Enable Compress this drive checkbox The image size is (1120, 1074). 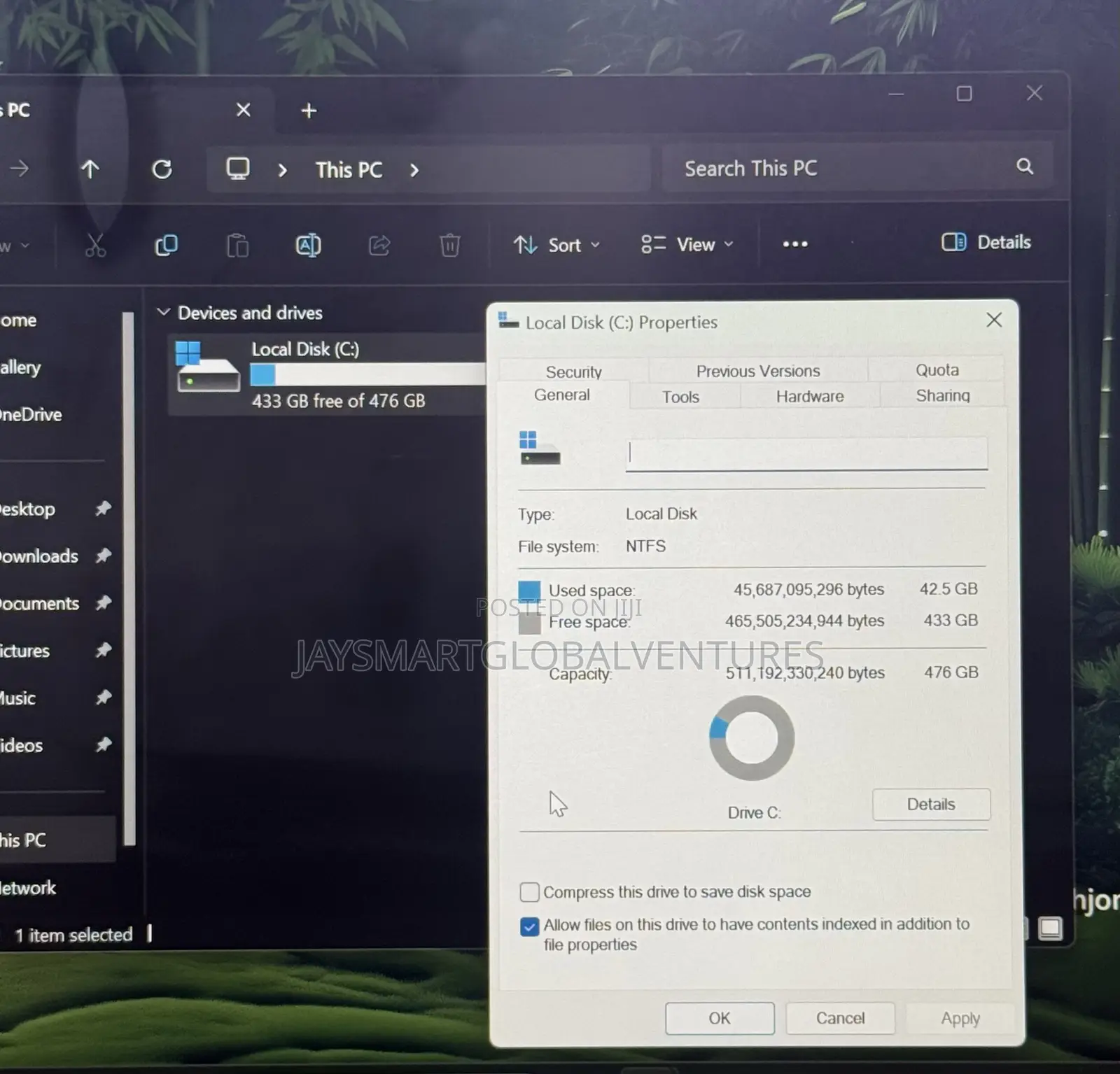pos(530,892)
